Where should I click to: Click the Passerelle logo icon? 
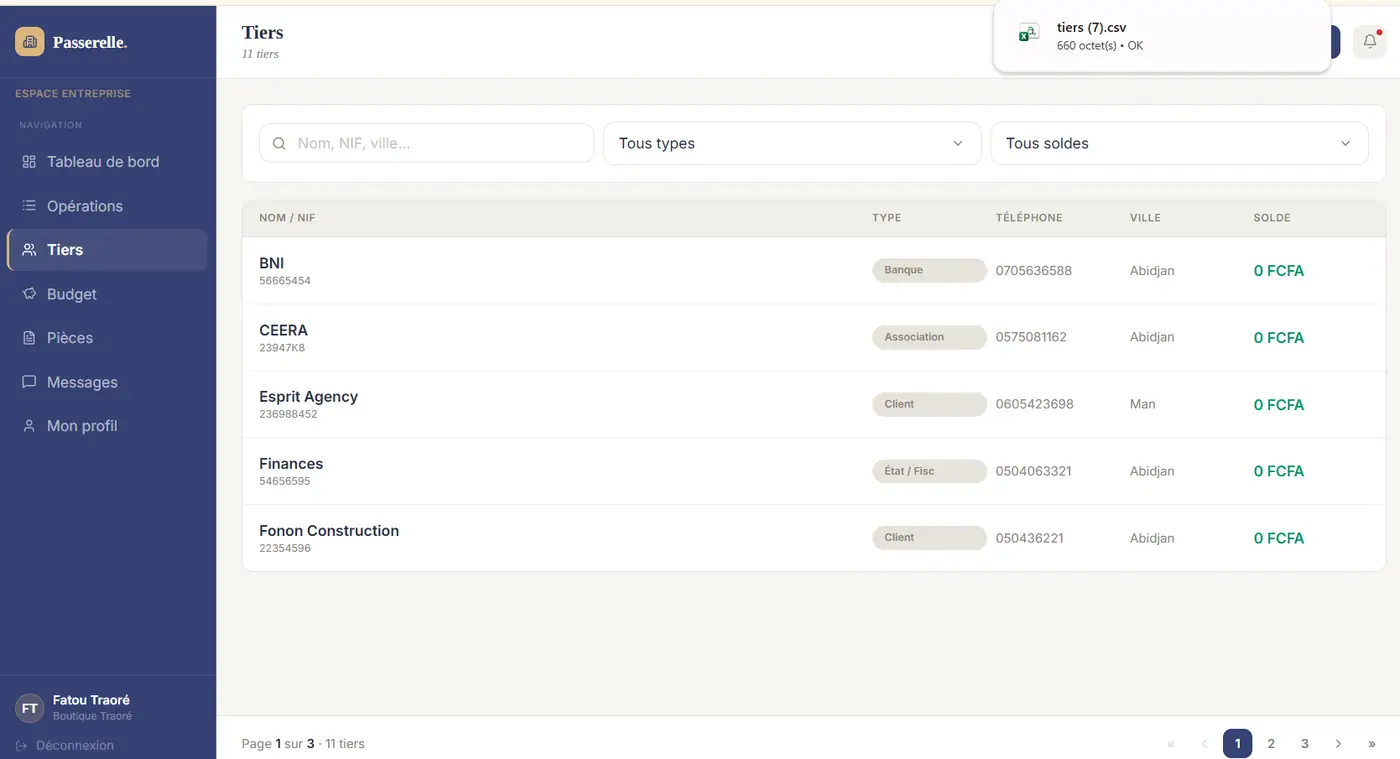tap(30, 42)
